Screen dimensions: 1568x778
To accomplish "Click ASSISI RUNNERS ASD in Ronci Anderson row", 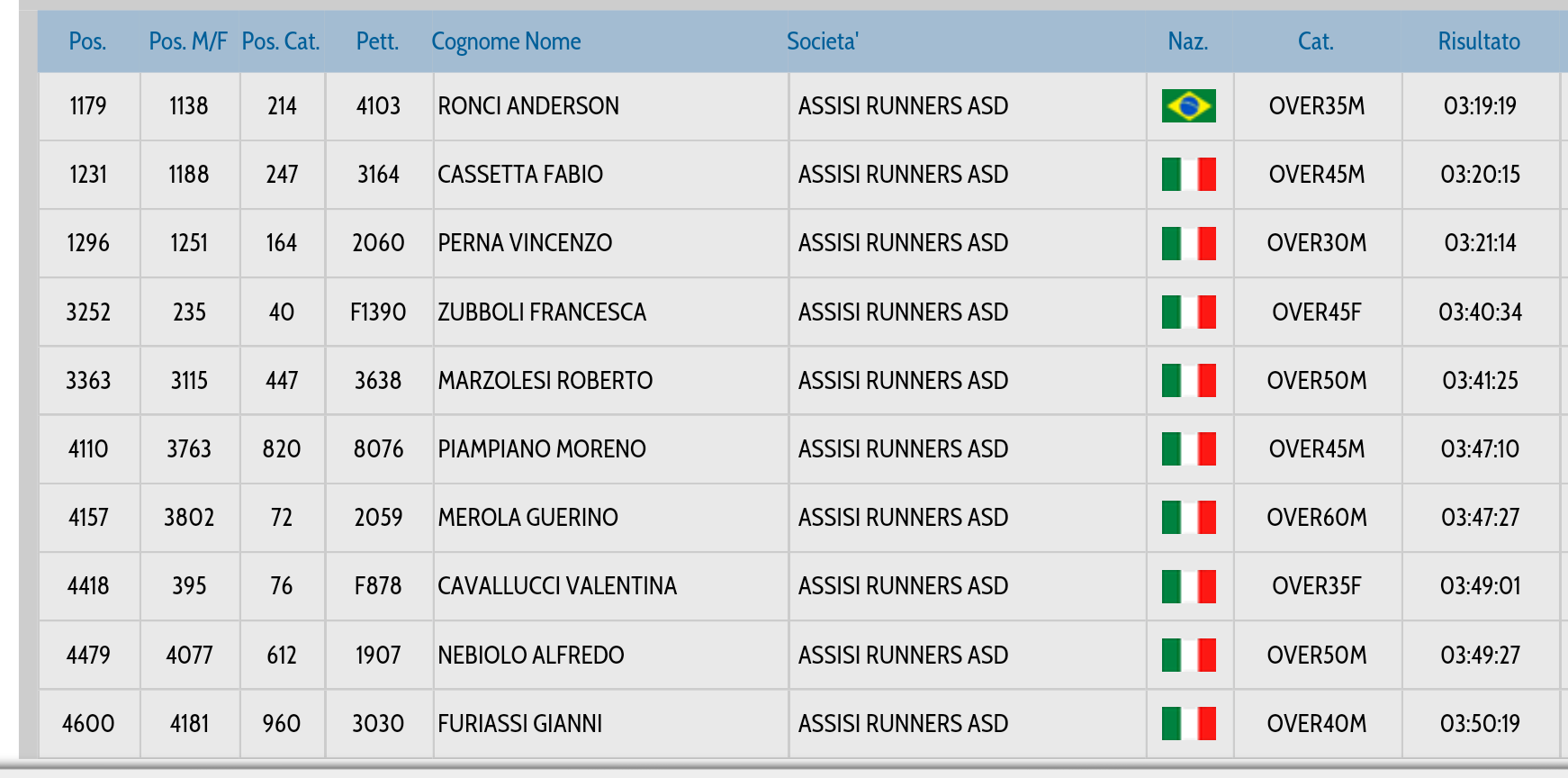I will tap(903, 106).
